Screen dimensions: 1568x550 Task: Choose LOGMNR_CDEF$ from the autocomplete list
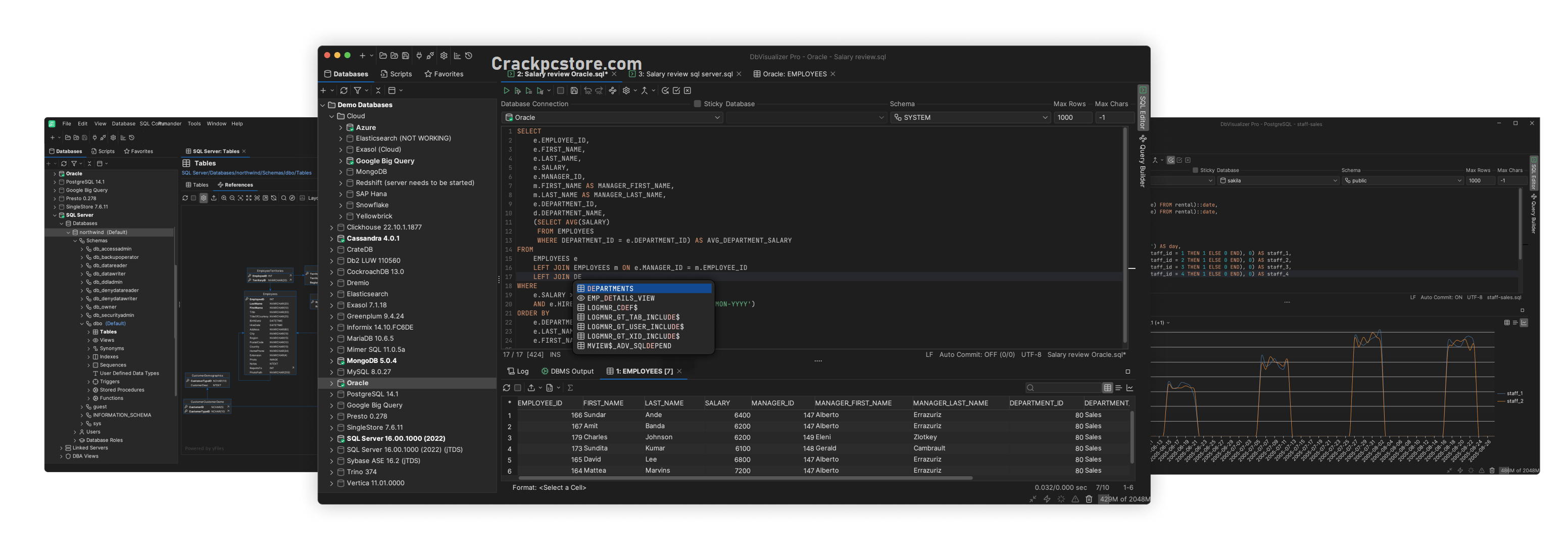coord(644,308)
